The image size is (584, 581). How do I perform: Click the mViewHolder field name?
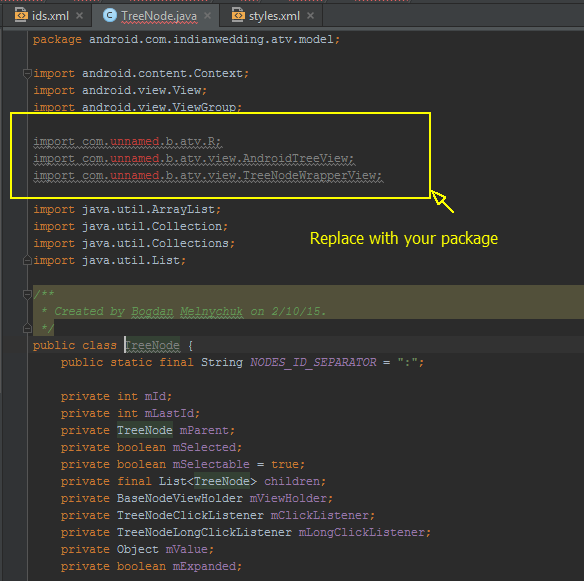pos(288,498)
